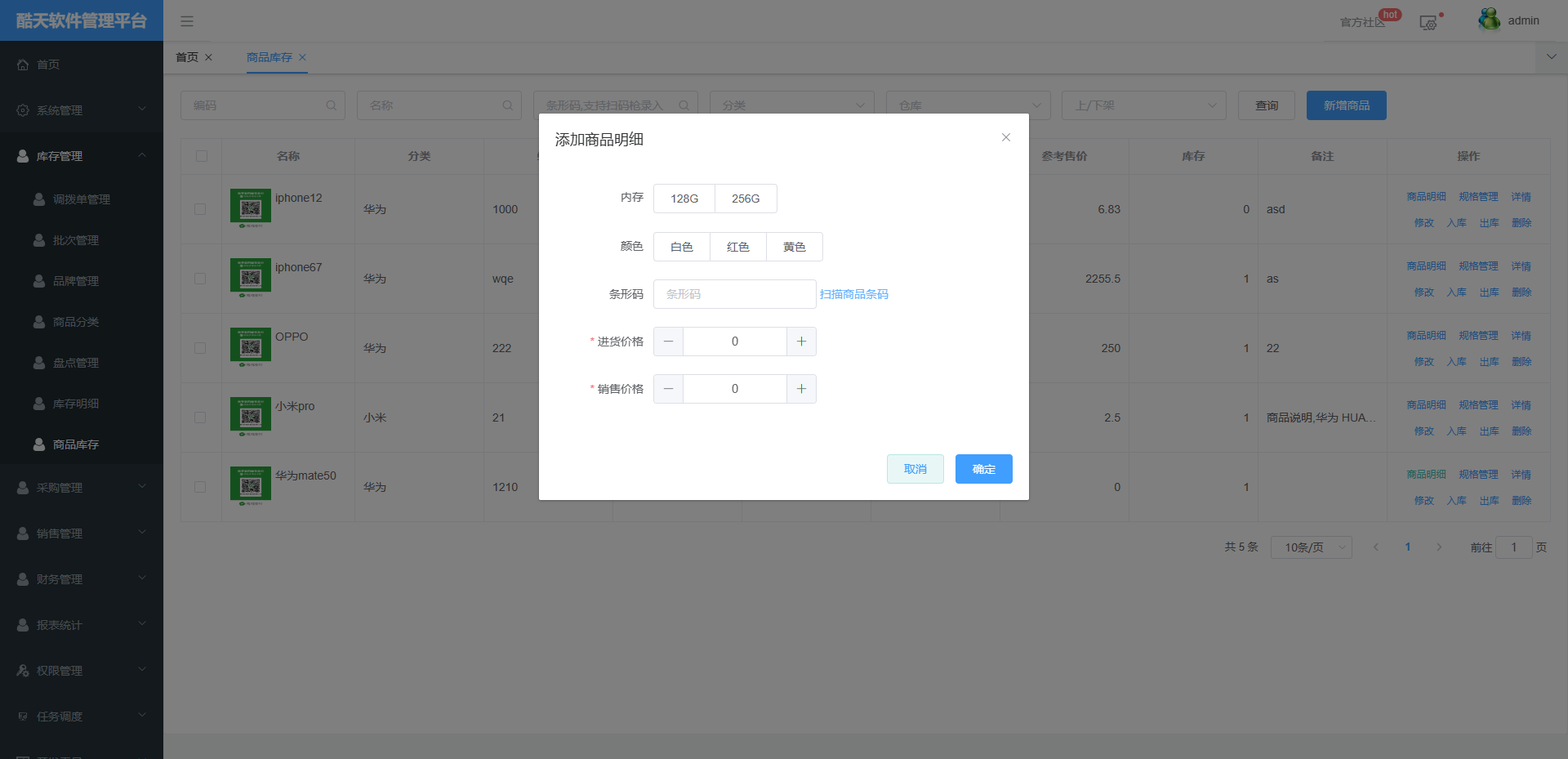Close the 添加商品明细 dialog with X
This screenshot has height=759, width=1568.
(x=1006, y=137)
